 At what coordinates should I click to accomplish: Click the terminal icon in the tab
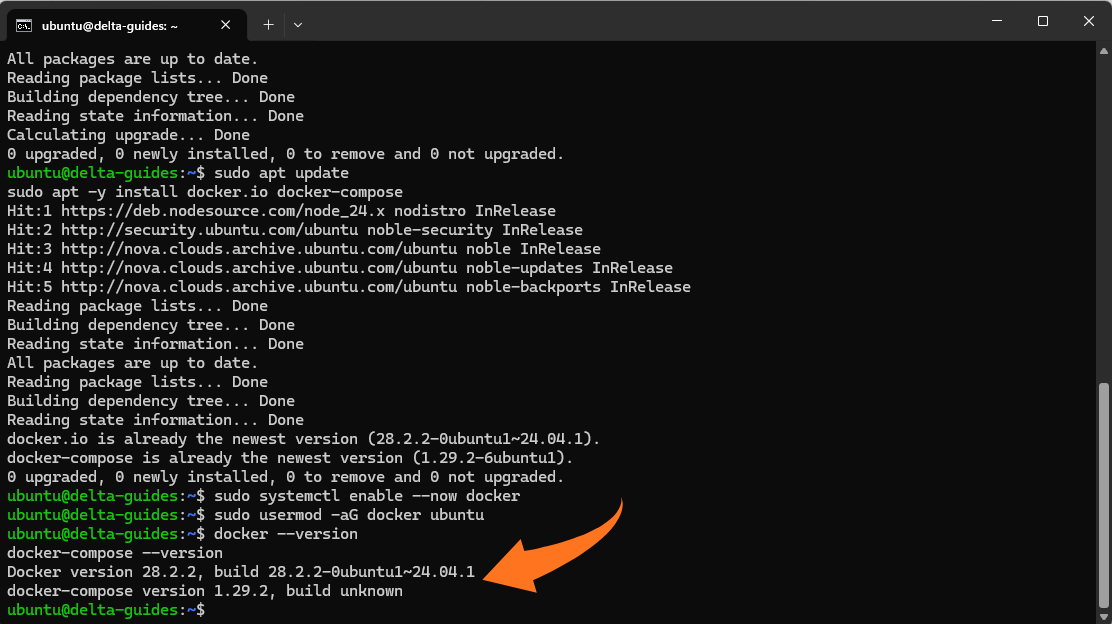coord(24,24)
